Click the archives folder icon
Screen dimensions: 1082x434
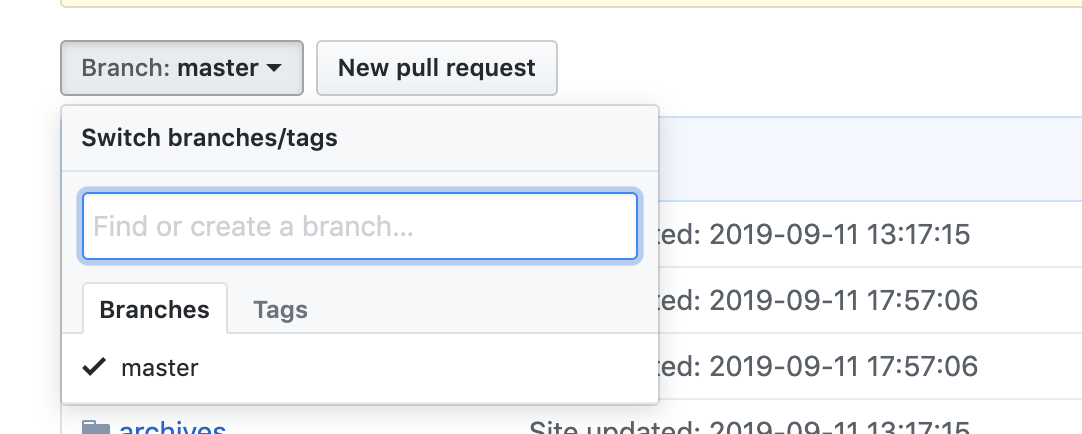[96, 428]
